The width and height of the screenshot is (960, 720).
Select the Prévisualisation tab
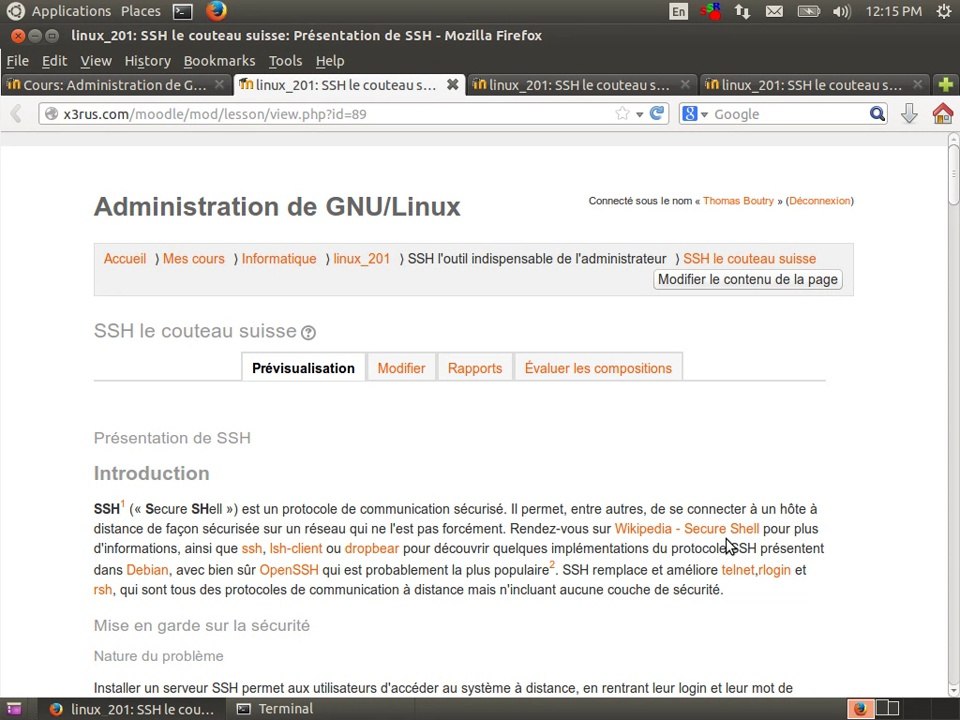click(304, 367)
